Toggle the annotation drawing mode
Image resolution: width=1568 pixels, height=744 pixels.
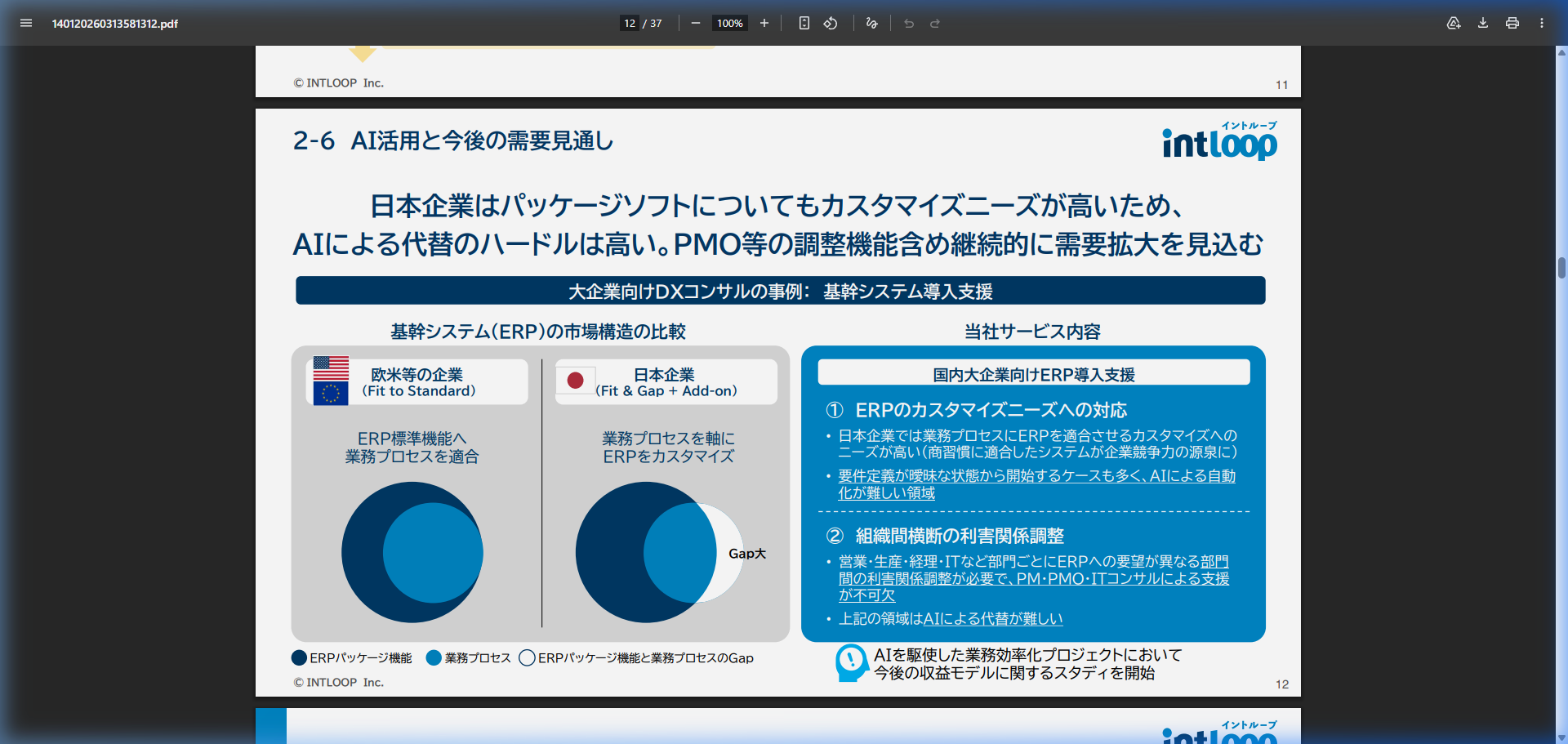pyautogui.click(x=871, y=23)
